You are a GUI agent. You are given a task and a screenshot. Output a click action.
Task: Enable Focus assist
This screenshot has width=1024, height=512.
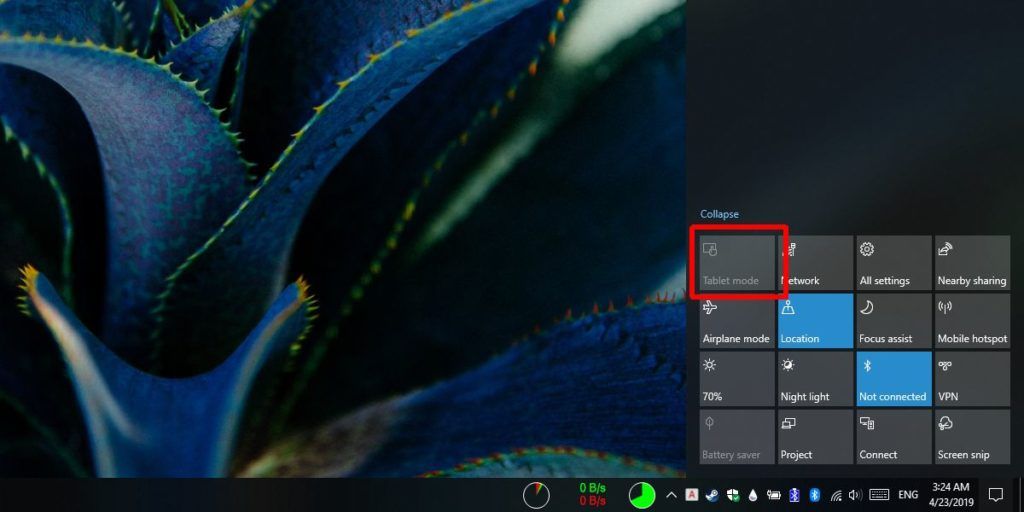pos(893,321)
